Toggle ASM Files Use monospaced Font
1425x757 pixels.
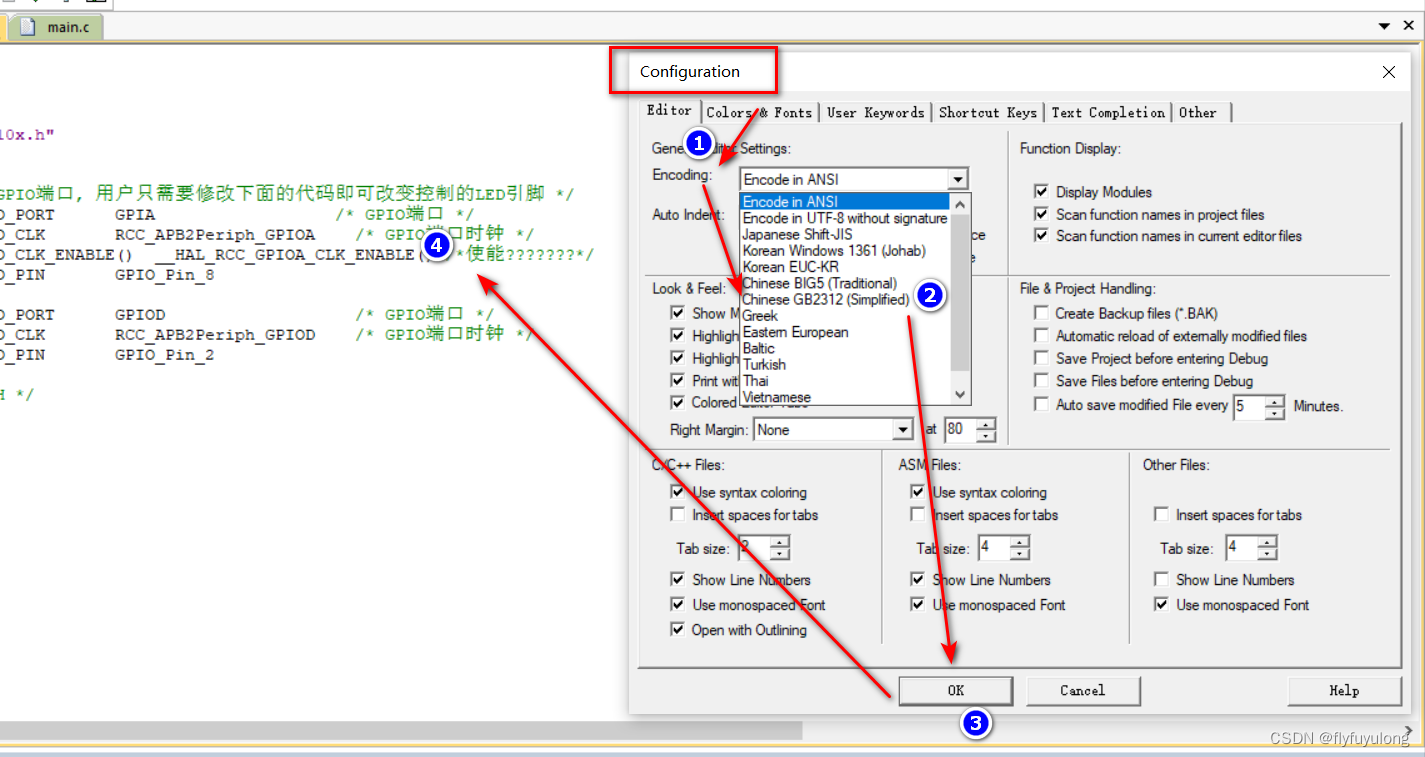[x=918, y=605]
